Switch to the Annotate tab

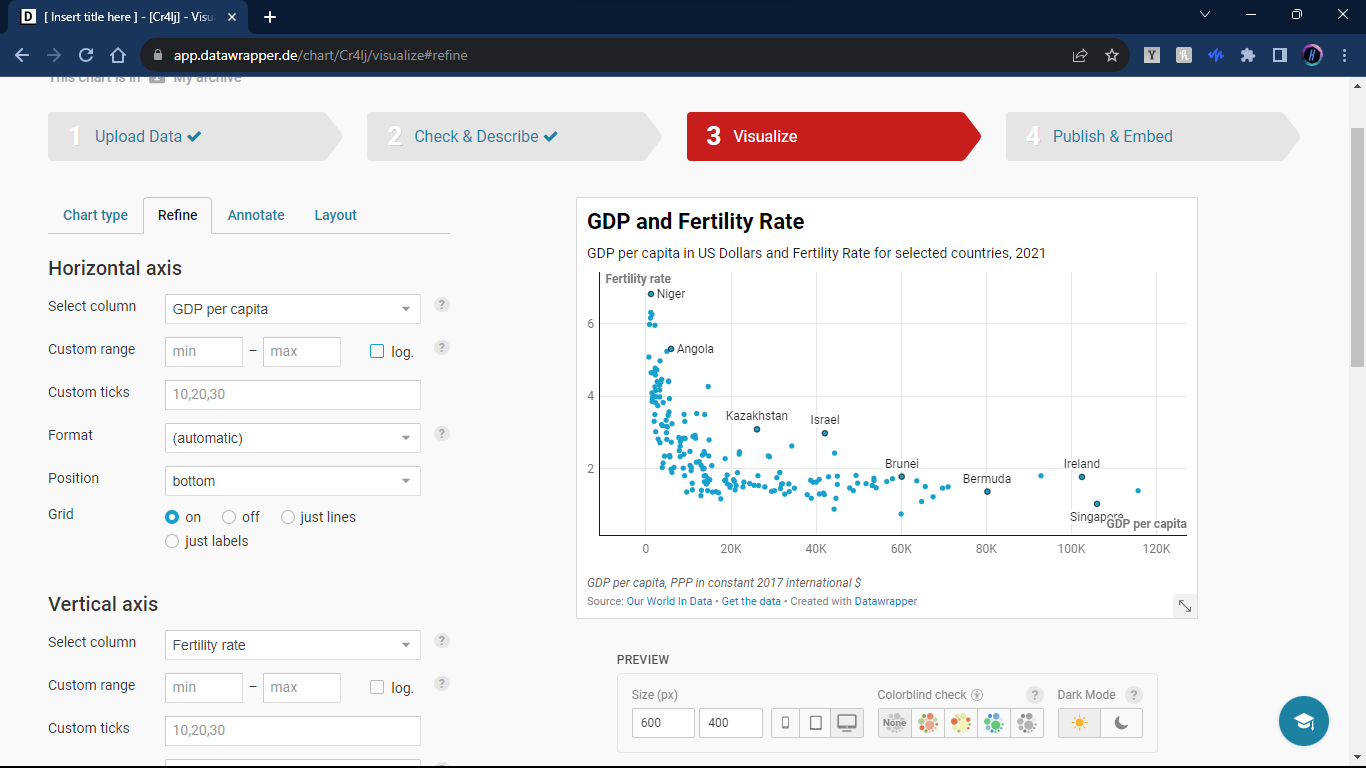[256, 215]
